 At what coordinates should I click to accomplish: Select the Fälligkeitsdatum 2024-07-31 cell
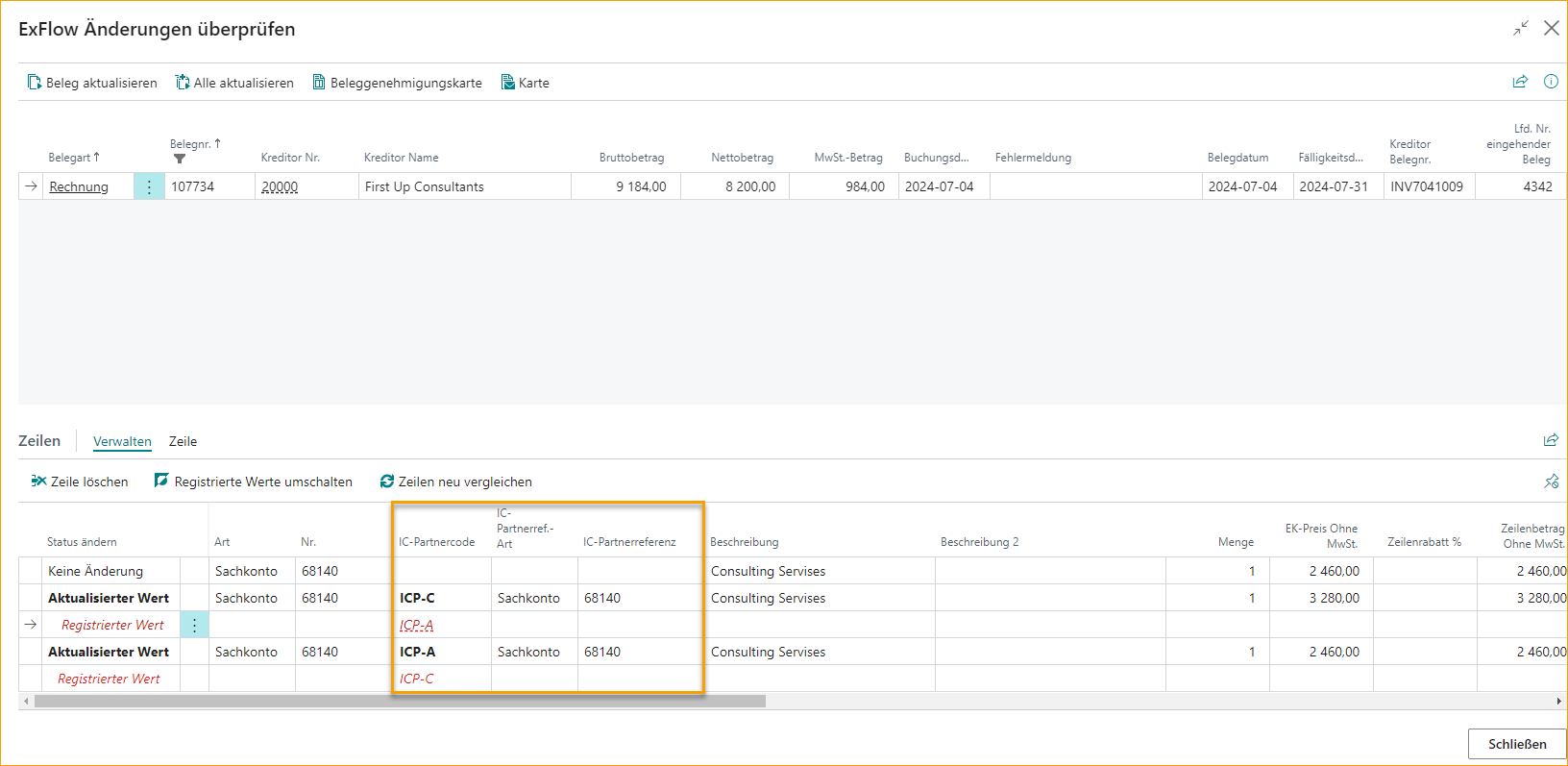click(1338, 186)
